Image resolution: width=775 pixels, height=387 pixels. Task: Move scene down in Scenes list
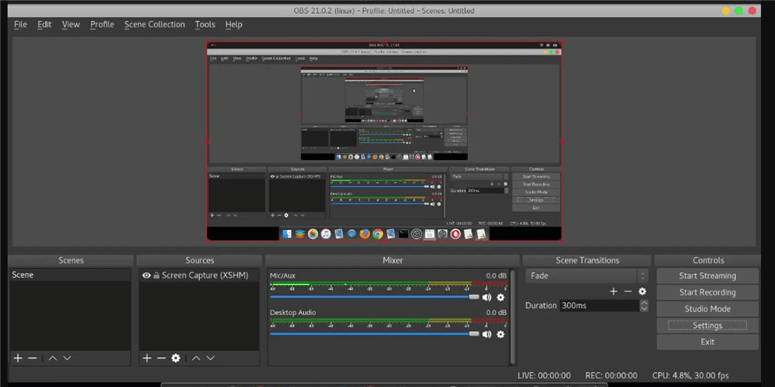[x=67, y=358]
